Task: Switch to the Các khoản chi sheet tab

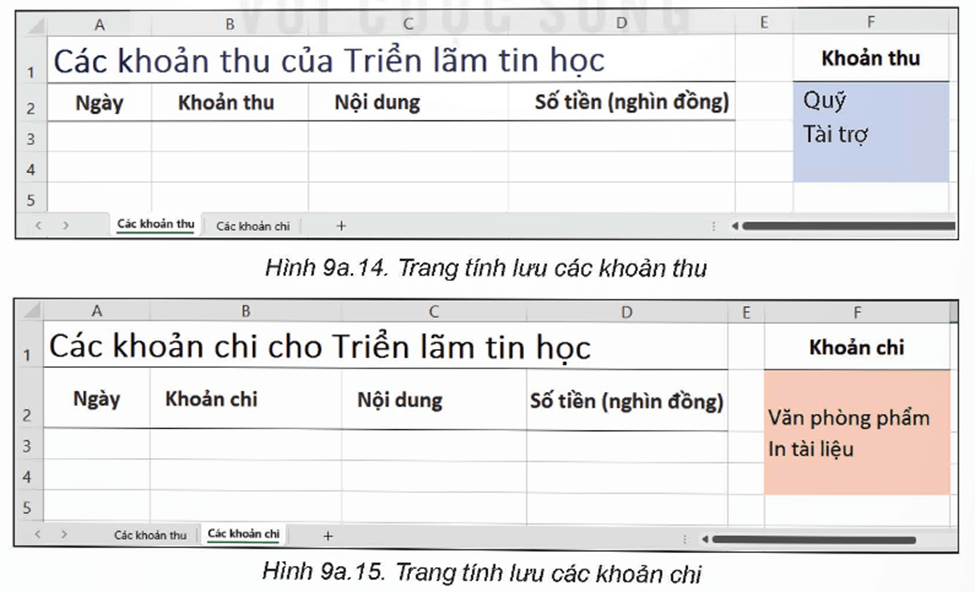Action: pyautogui.click(x=253, y=224)
